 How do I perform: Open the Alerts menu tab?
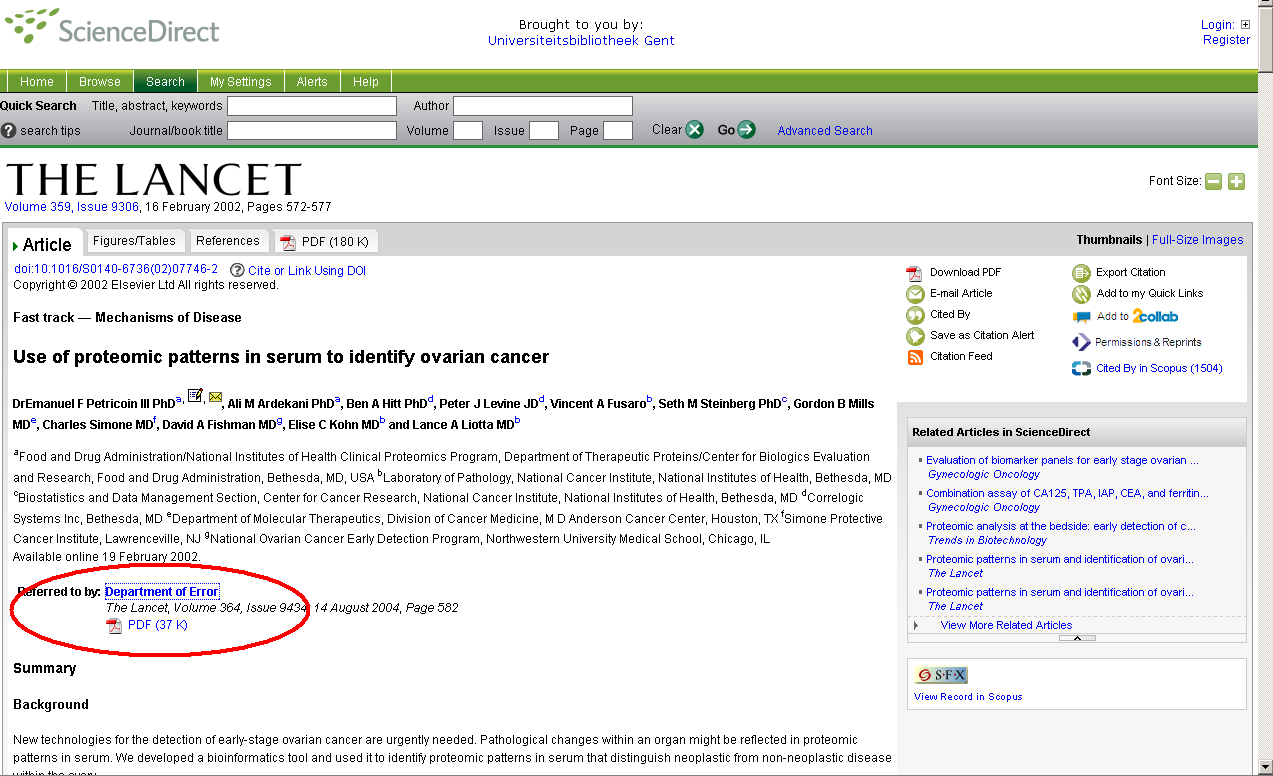click(312, 82)
